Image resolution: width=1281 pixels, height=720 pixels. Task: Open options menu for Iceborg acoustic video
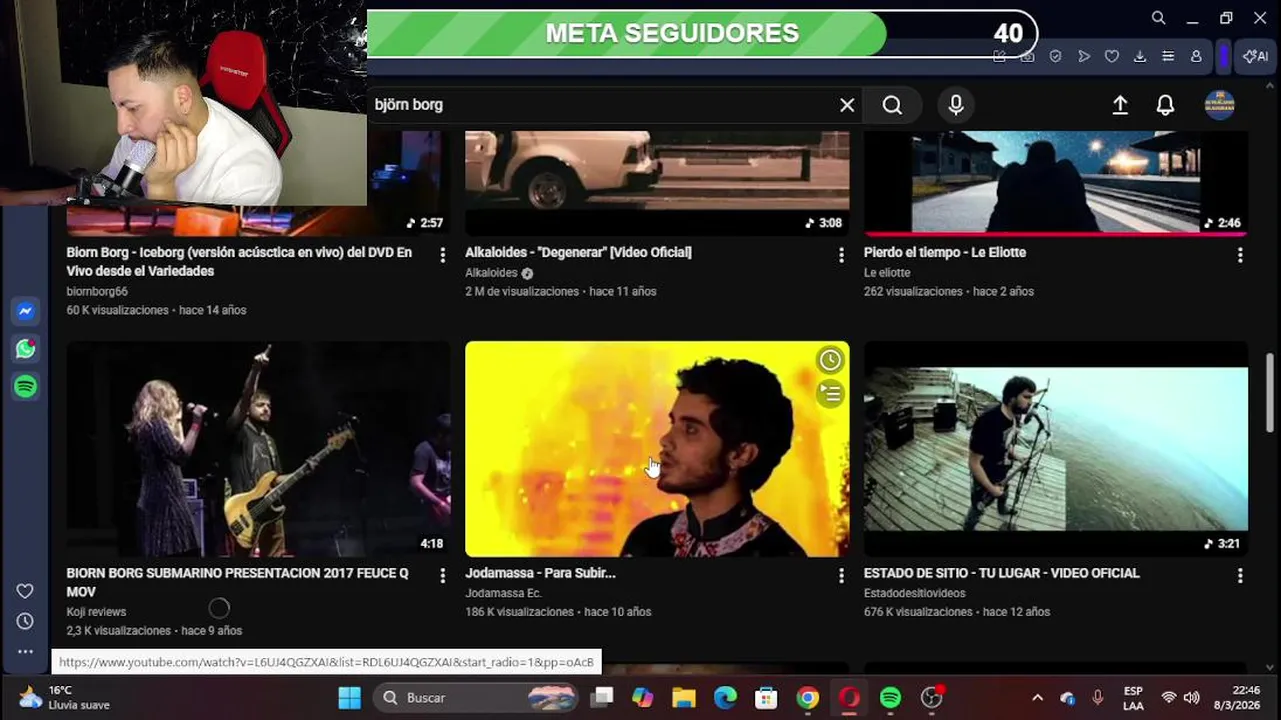click(x=443, y=256)
